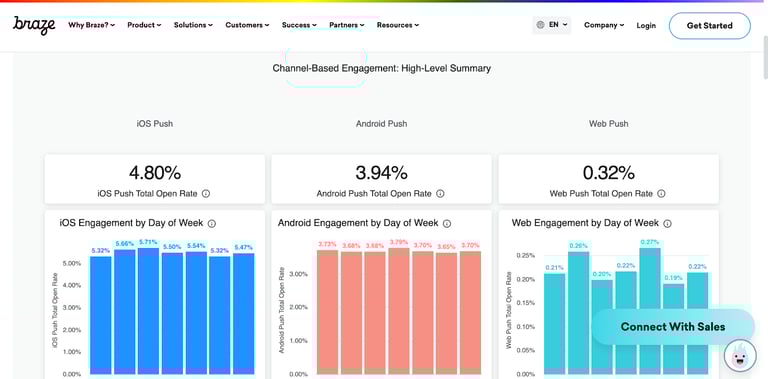768x379 pixels.
Task: Click the Connect With Sales button
Action: [x=672, y=327]
